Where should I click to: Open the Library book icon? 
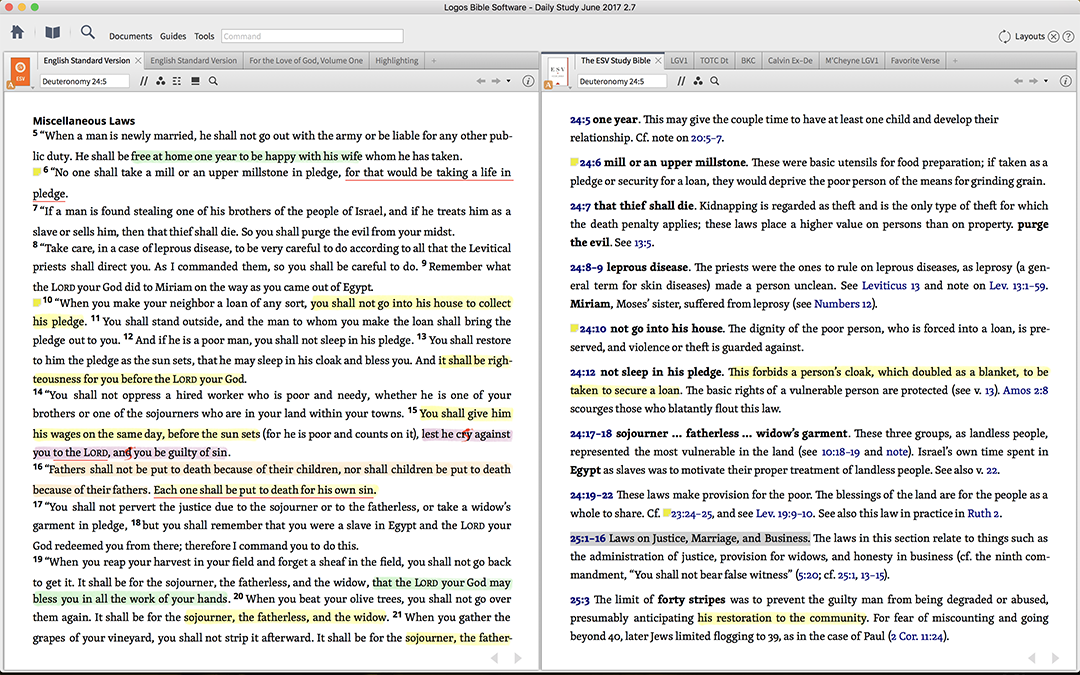pyautogui.click(x=52, y=32)
